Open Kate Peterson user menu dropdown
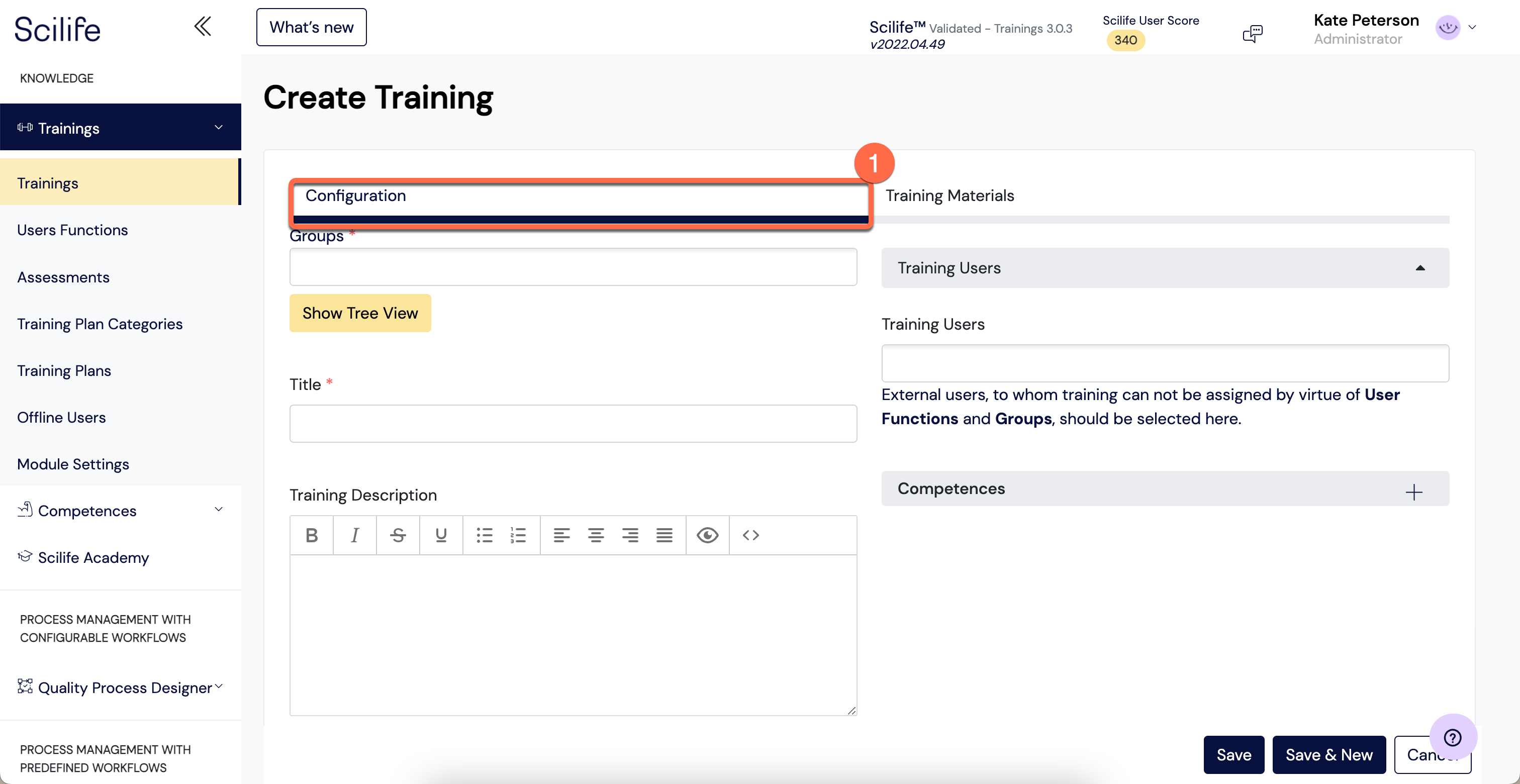This screenshot has height=784, width=1520. point(1472,27)
